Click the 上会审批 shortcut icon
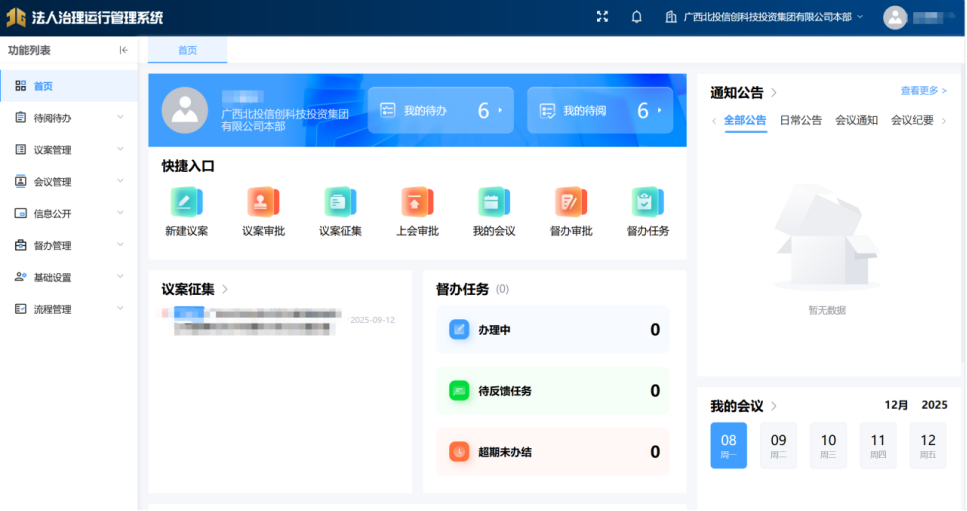967x511 pixels. (417, 203)
